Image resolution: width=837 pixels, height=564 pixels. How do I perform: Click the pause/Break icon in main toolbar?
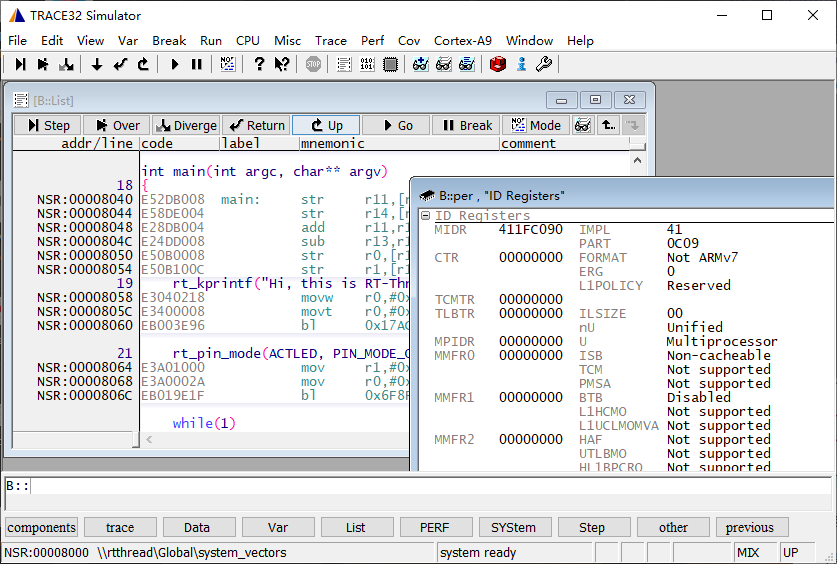point(197,64)
